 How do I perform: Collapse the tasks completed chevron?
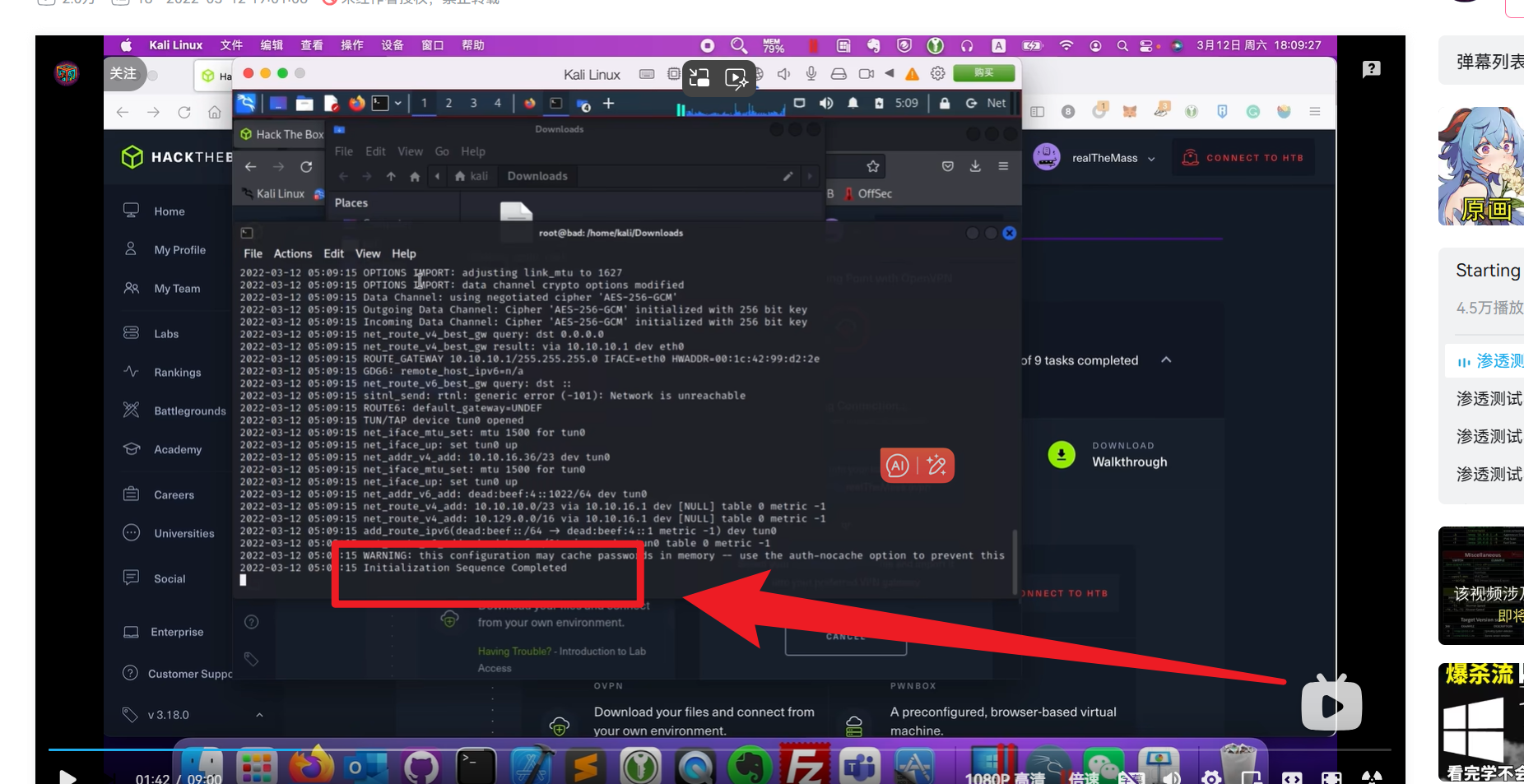[1166, 360]
